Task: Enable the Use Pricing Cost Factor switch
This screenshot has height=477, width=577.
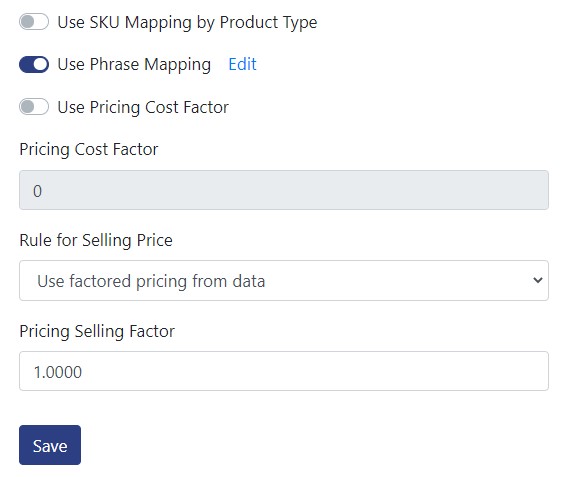Action: pos(34,107)
